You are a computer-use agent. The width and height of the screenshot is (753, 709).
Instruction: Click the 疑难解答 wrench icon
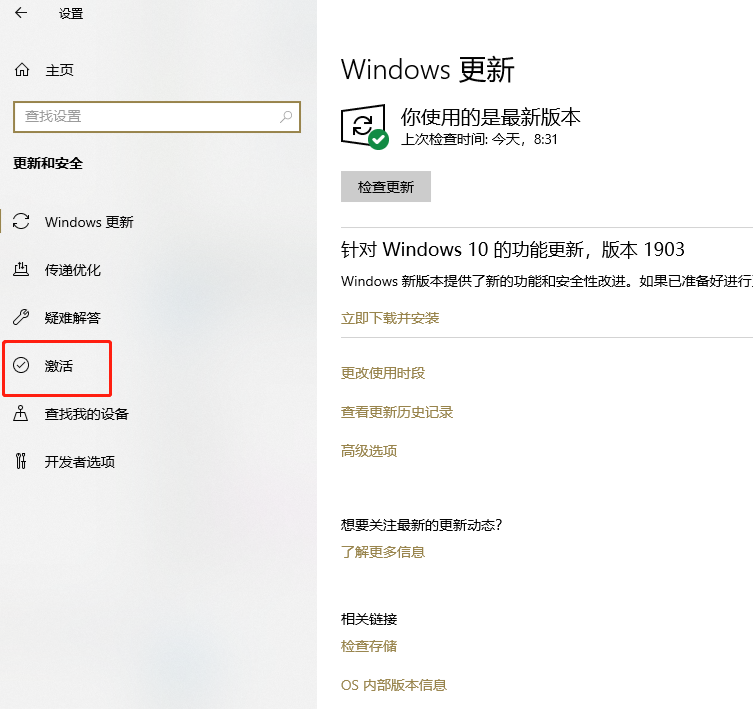(x=21, y=318)
